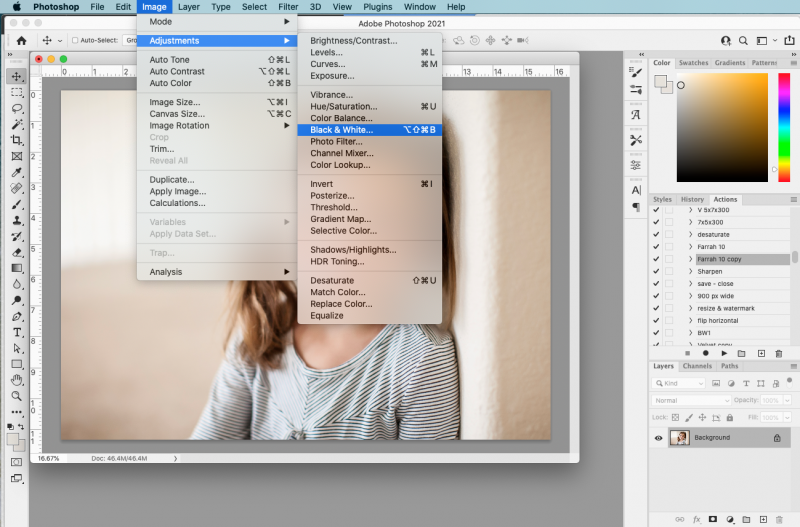Image resolution: width=800 pixels, height=527 pixels.
Task: Select the Eyedropper tool
Action: [x=17, y=172]
